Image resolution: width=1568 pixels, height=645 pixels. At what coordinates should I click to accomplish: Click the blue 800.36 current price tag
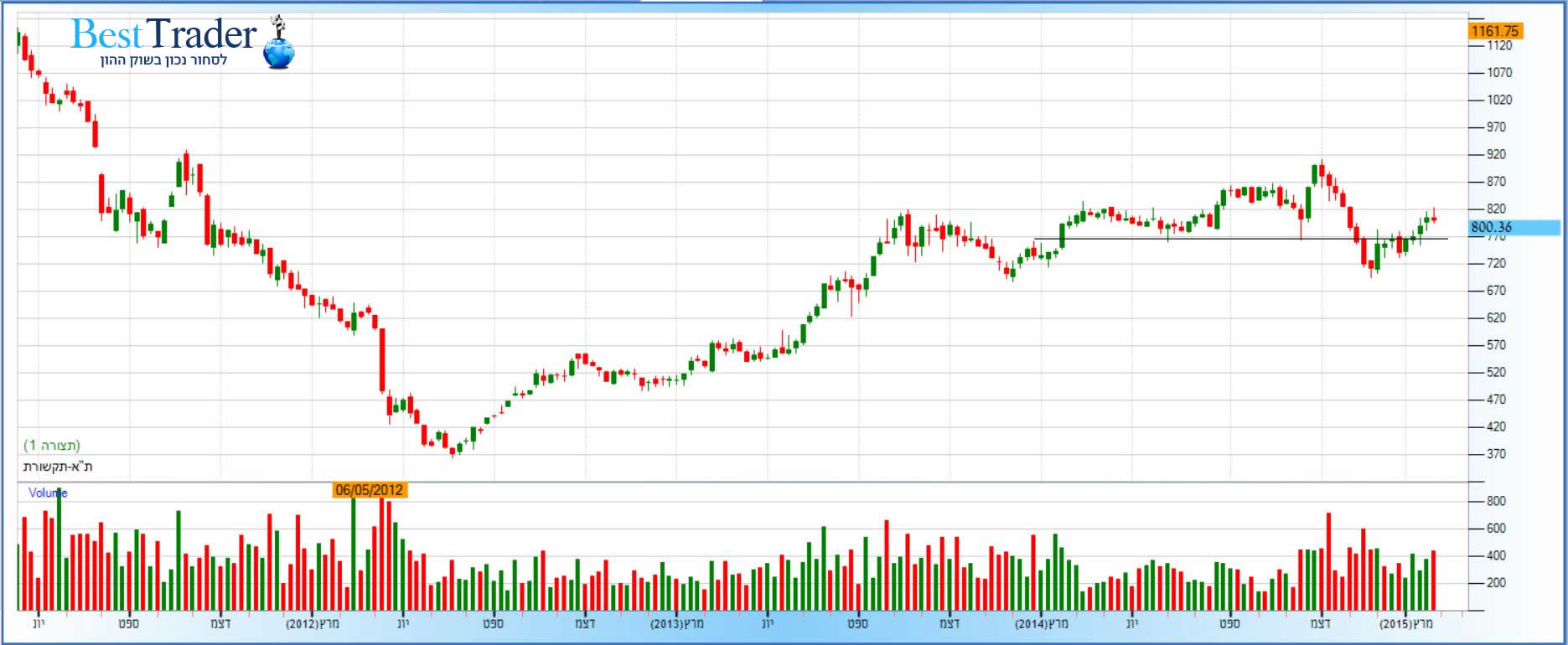(1492, 227)
